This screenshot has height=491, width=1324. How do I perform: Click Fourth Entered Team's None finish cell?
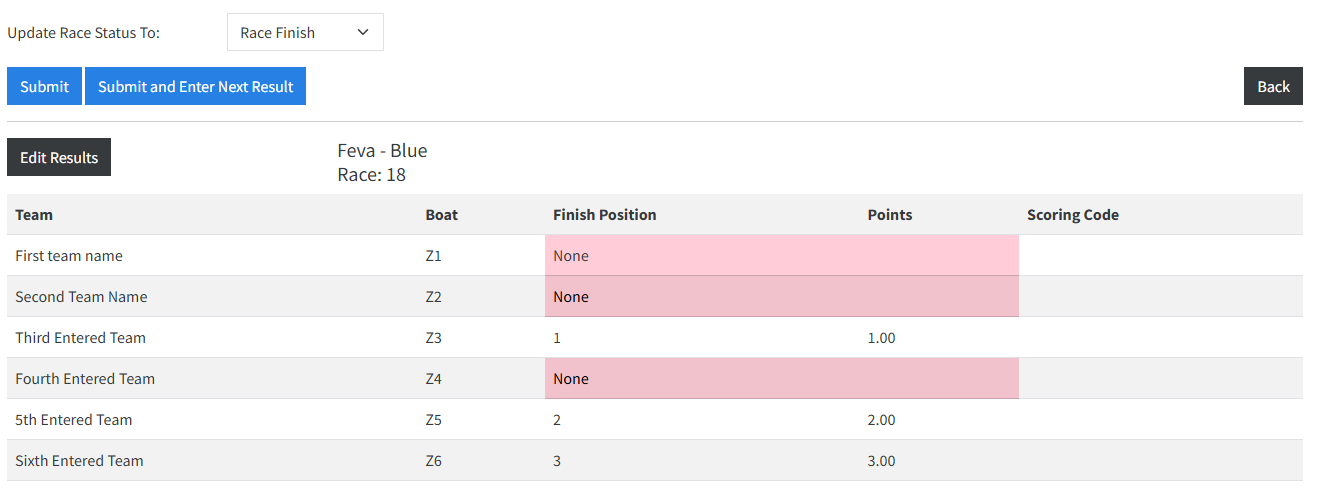(781, 379)
